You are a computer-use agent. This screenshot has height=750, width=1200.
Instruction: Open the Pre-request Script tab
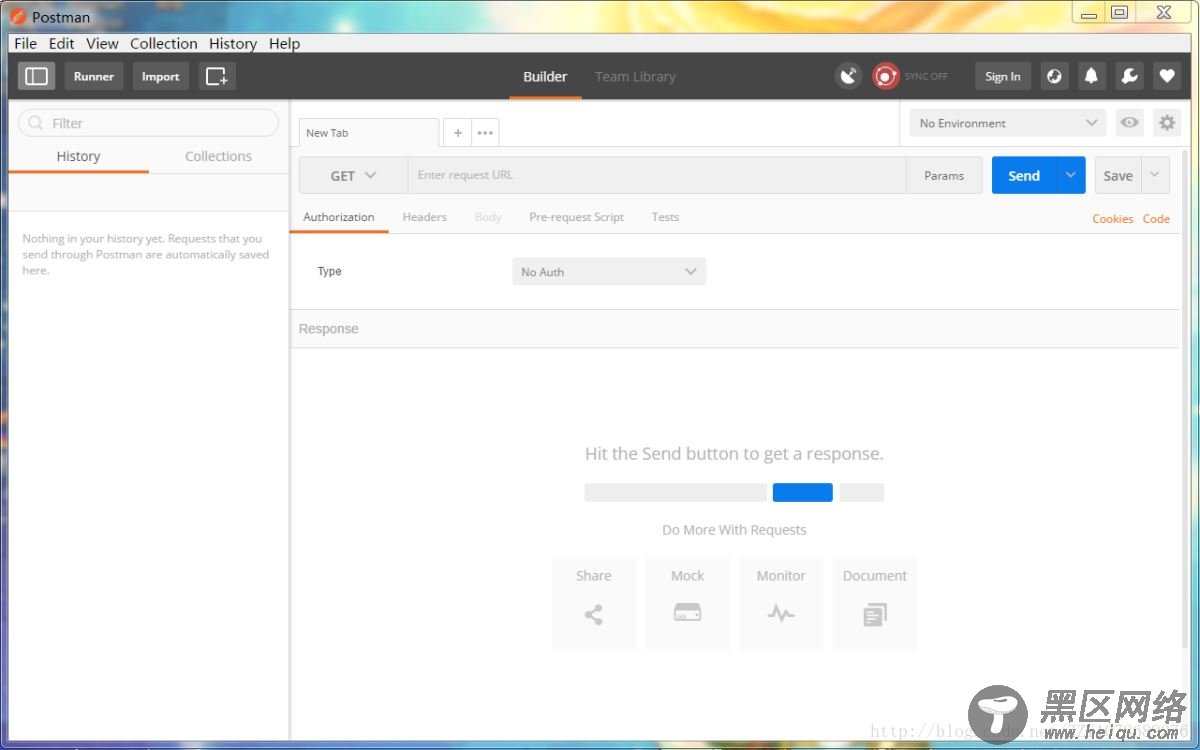coord(577,217)
